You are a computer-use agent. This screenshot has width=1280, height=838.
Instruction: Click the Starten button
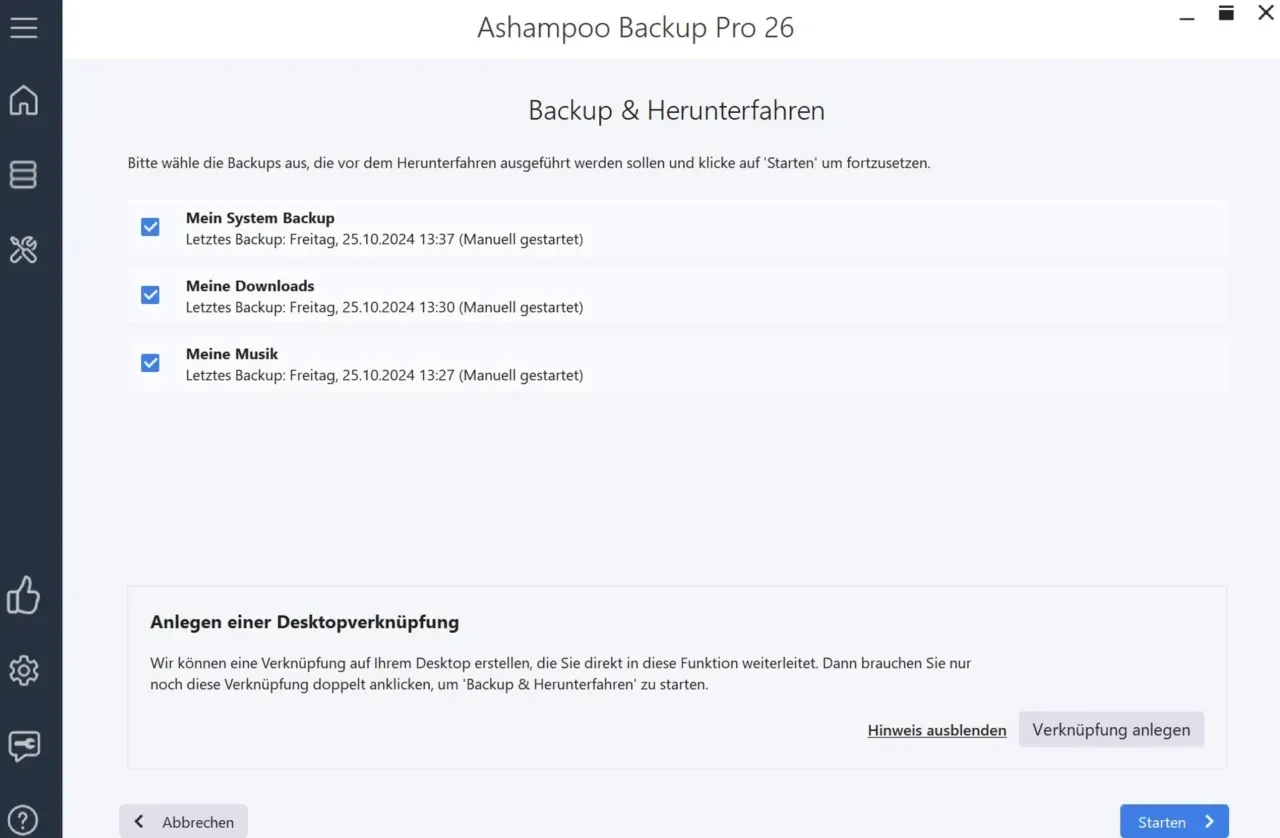(1174, 821)
